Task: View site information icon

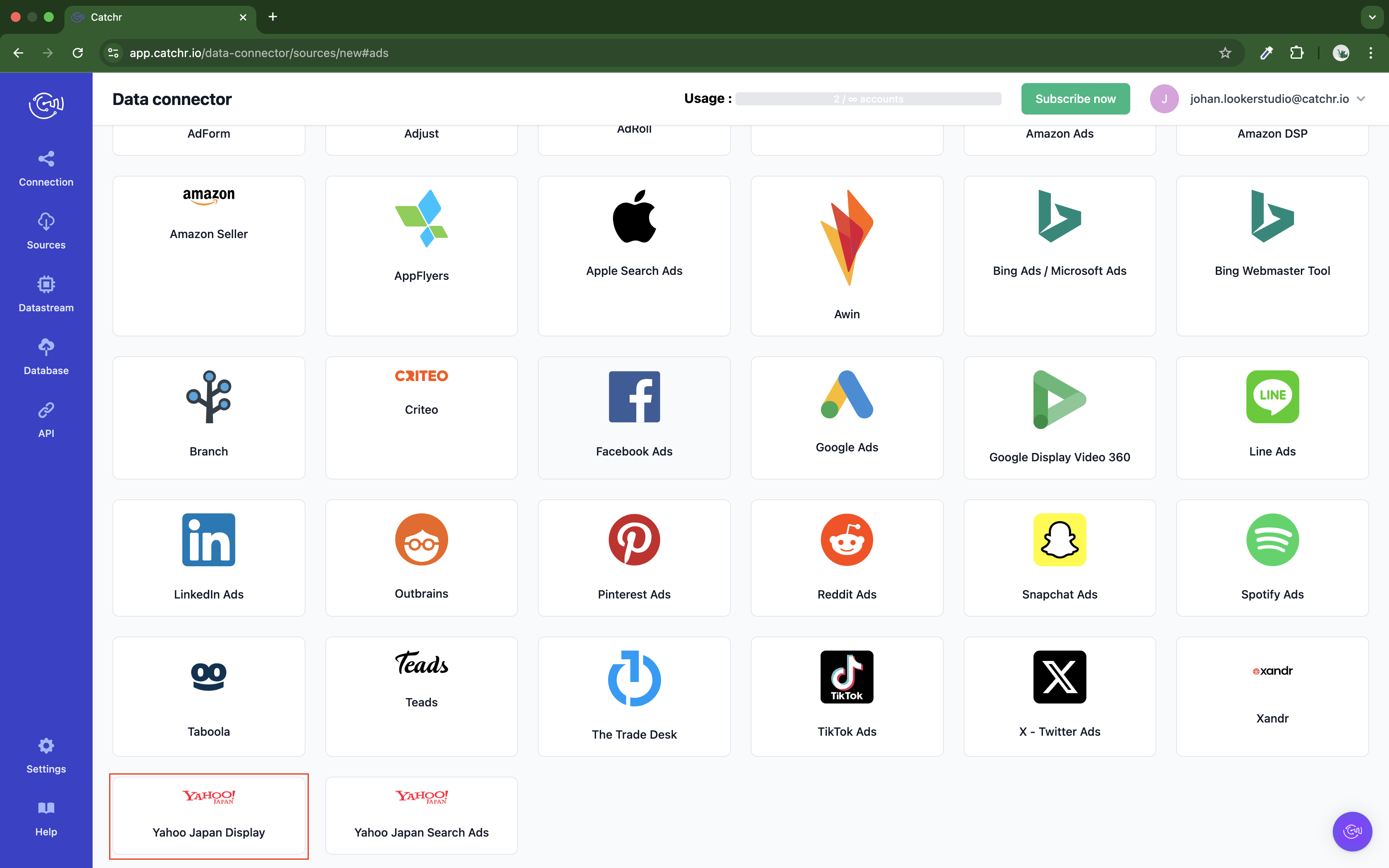Action: tap(113, 53)
